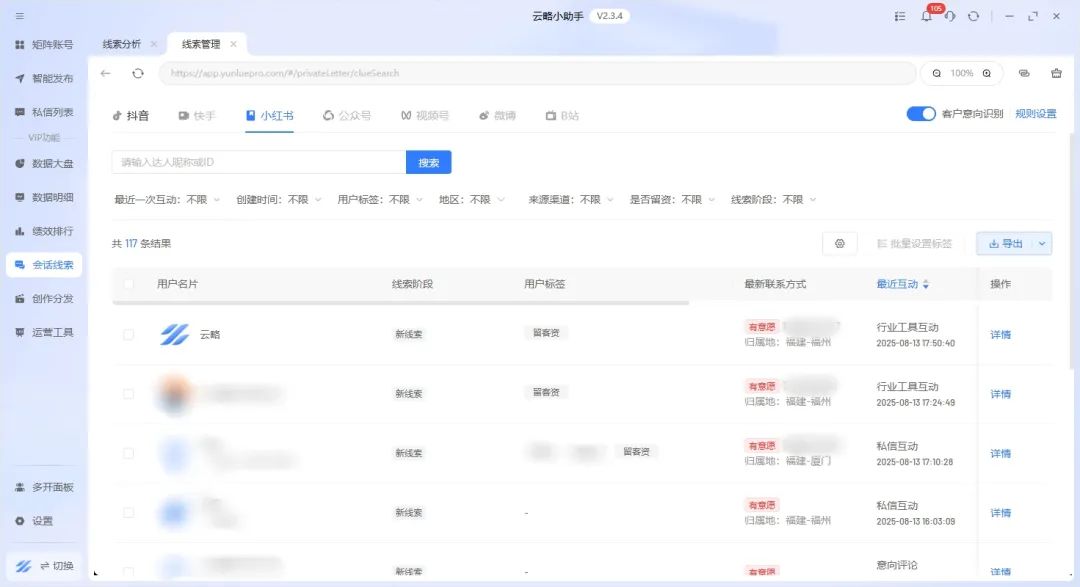This screenshot has width=1080, height=587.
Task: Focus the nickname or ID search field
Action: point(259,163)
